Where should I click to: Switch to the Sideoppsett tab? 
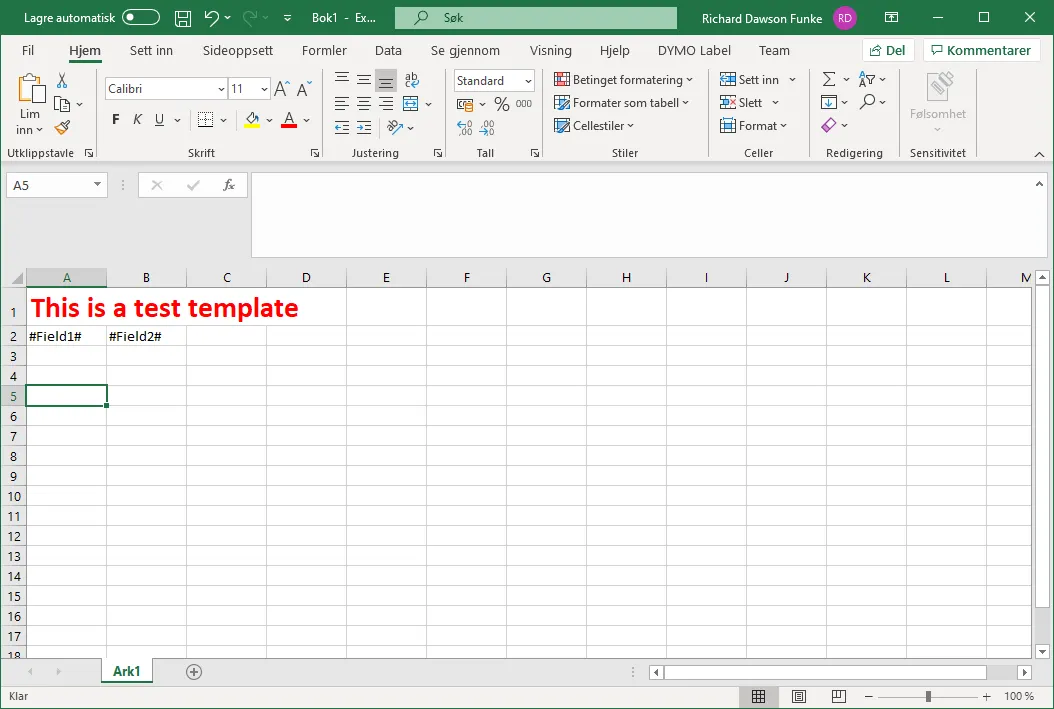click(x=238, y=50)
